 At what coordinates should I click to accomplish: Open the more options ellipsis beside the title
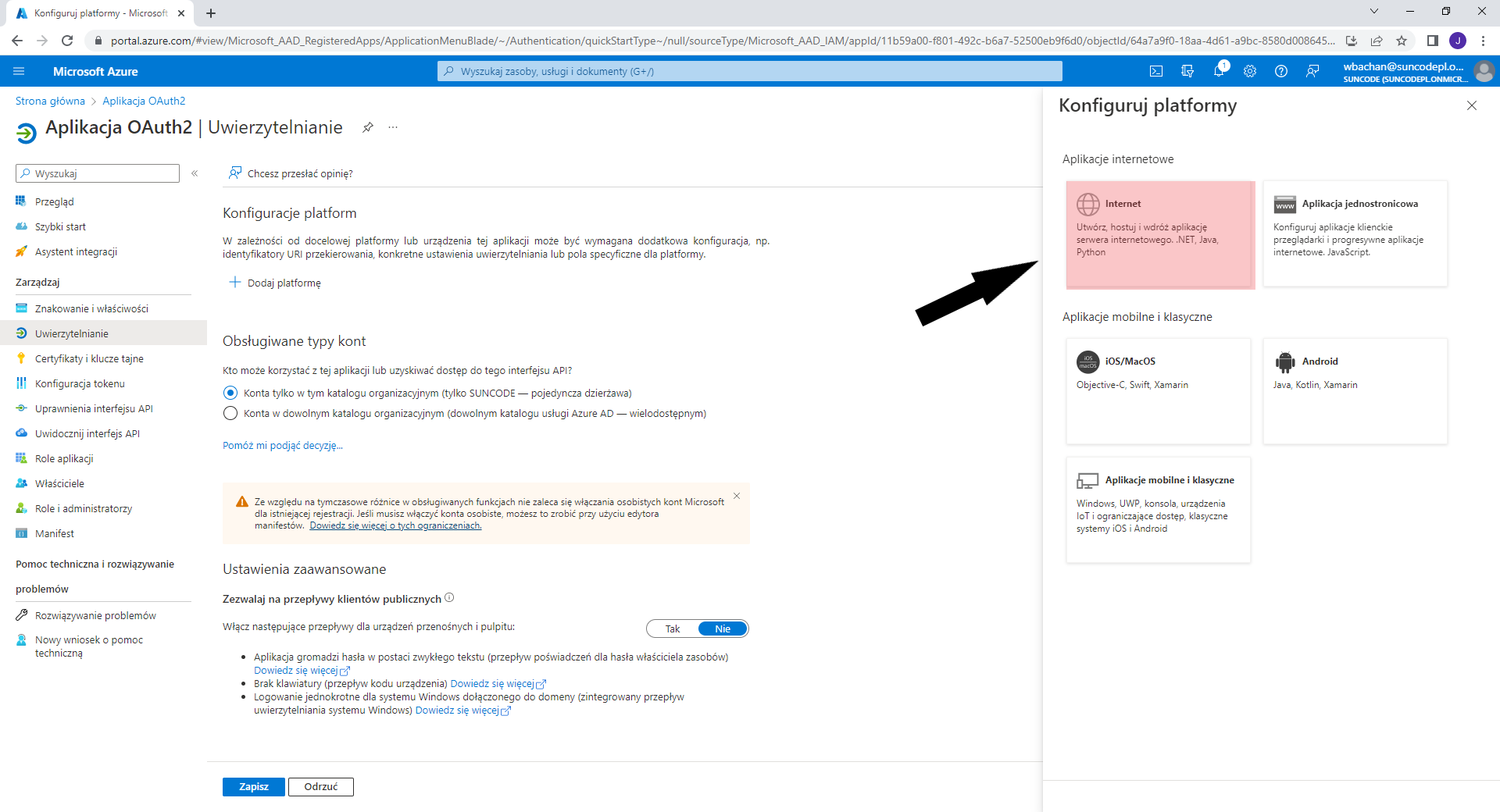(x=393, y=127)
